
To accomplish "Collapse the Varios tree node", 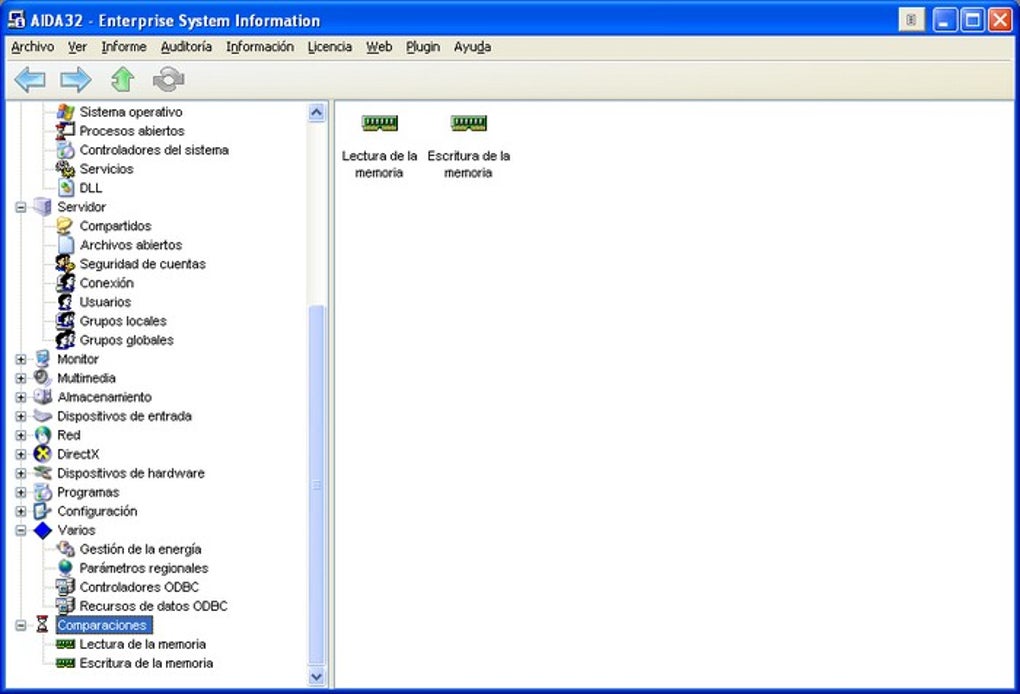I will click(21, 530).
